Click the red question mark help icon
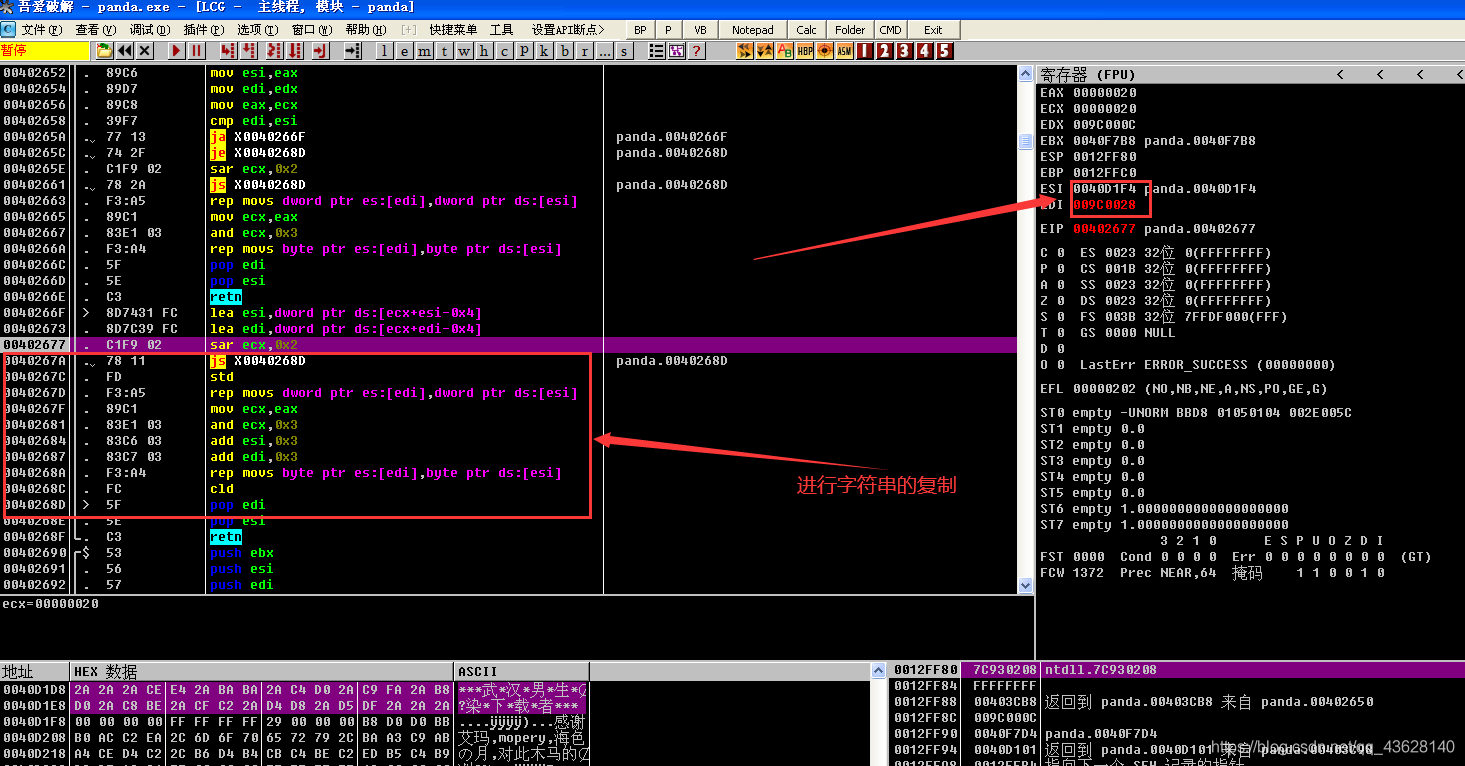This screenshot has height=766, width=1465. coord(697,51)
